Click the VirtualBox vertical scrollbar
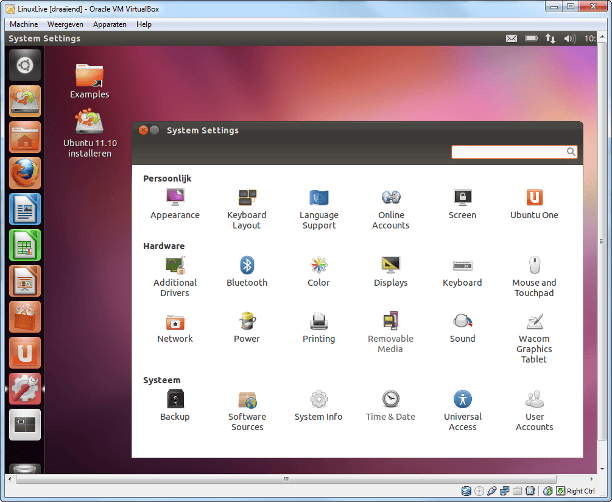This screenshot has width=612, height=502. click(601, 241)
